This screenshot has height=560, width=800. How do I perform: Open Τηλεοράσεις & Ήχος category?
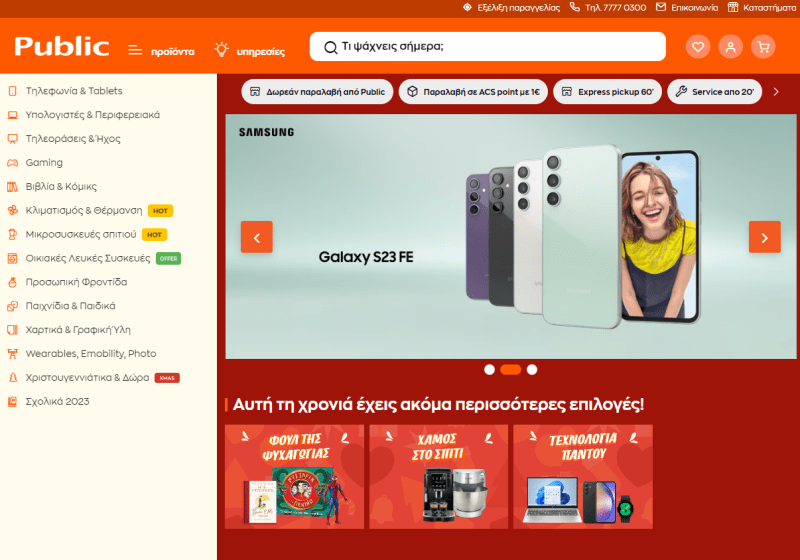click(x=73, y=139)
